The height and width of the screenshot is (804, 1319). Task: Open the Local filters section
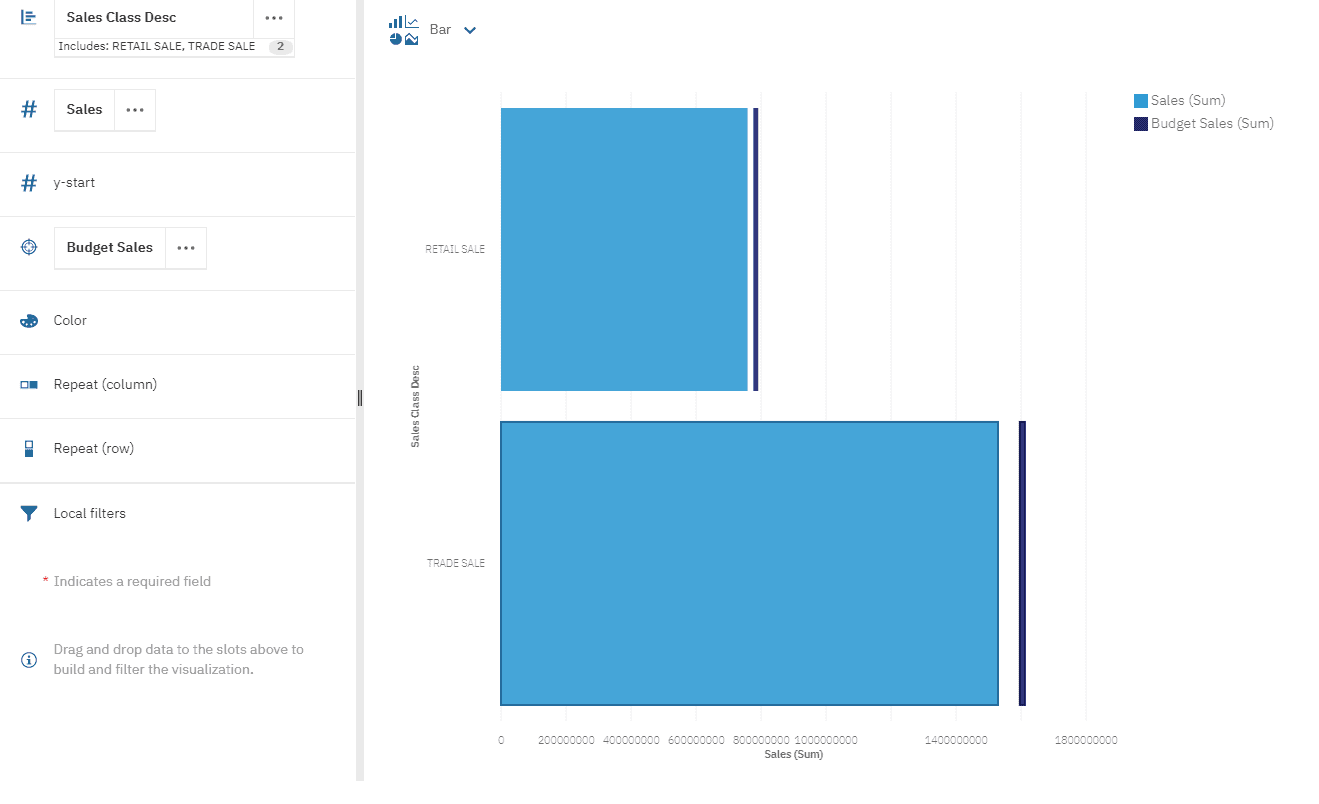pyautogui.click(x=178, y=513)
